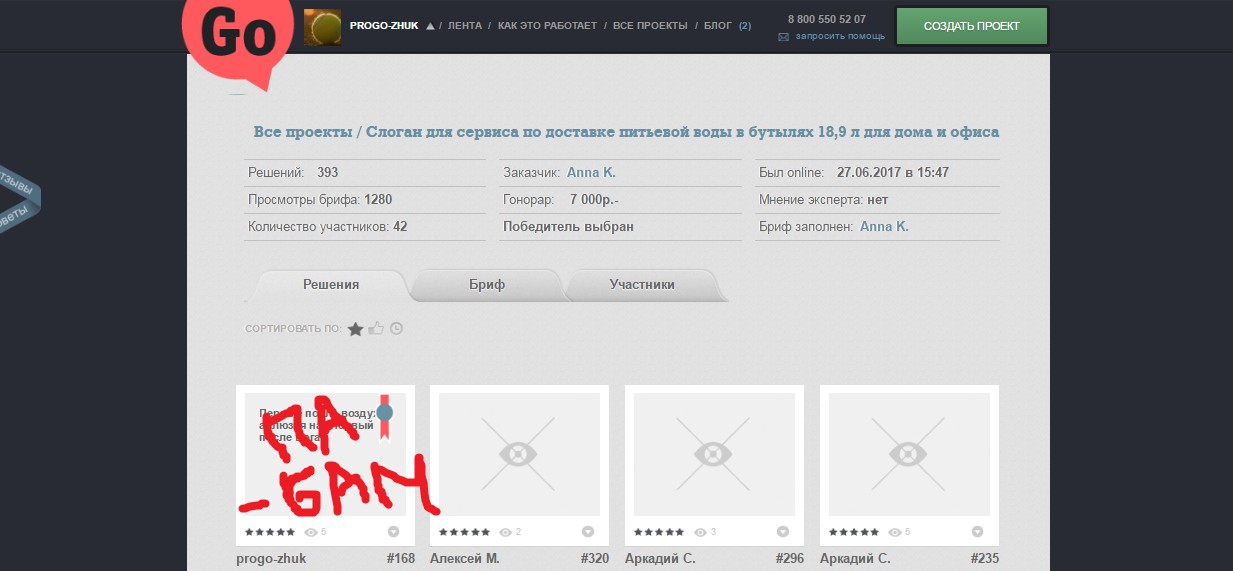Open КАК ЭТО РАБОТАЕТ menu item

click(547, 26)
